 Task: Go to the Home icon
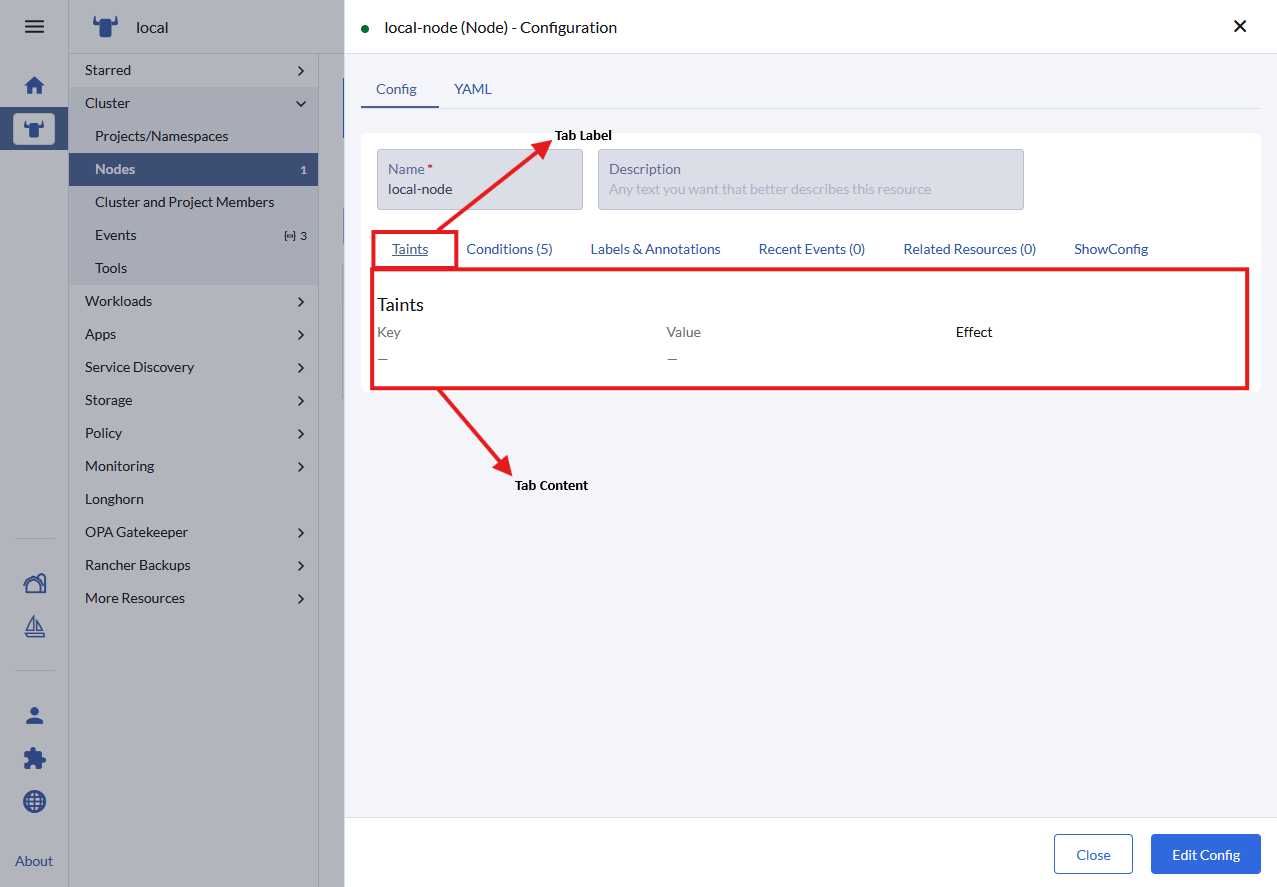click(x=34, y=85)
